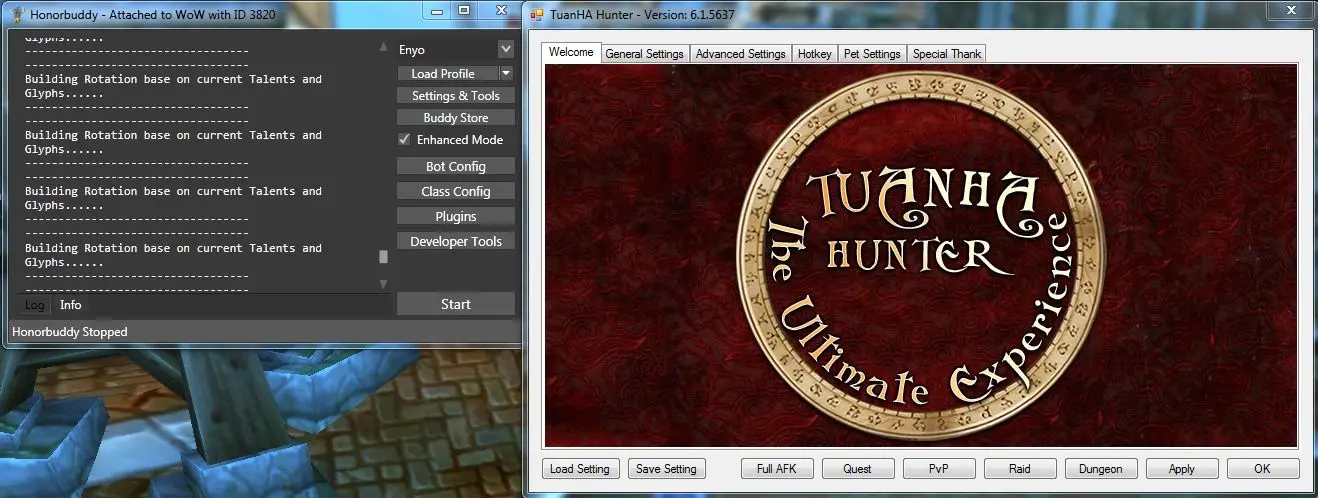
Task: Open the General Settings tab
Action: click(x=644, y=54)
